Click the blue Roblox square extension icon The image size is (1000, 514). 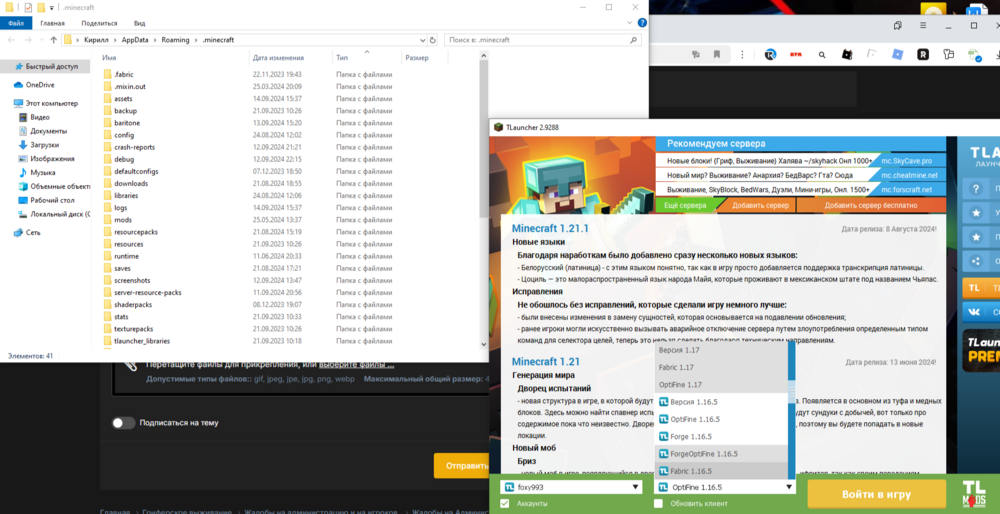(x=897, y=55)
